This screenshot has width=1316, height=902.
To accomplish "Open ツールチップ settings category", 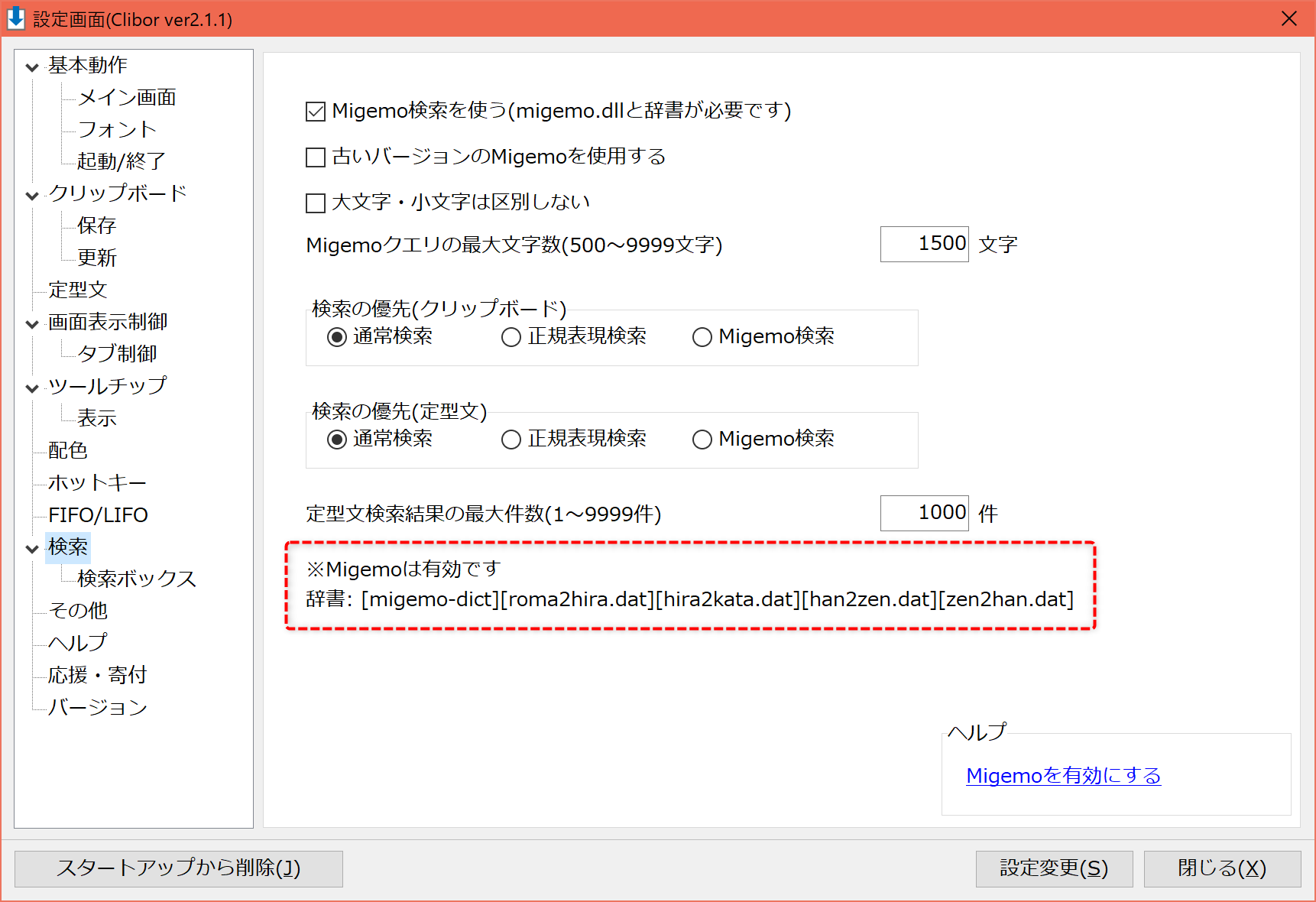I will pos(107,386).
